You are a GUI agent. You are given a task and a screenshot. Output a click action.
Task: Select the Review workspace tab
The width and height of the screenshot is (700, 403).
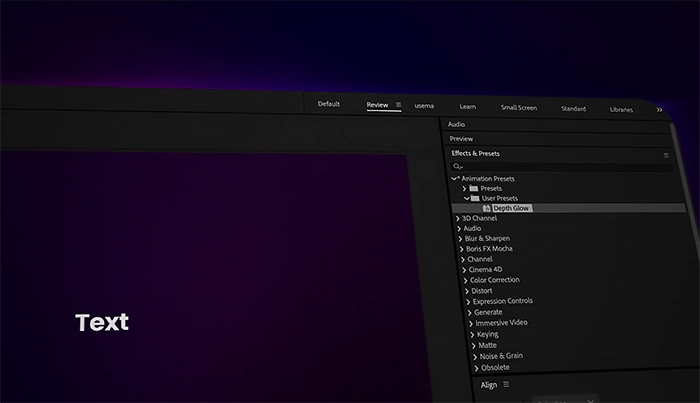click(x=377, y=105)
